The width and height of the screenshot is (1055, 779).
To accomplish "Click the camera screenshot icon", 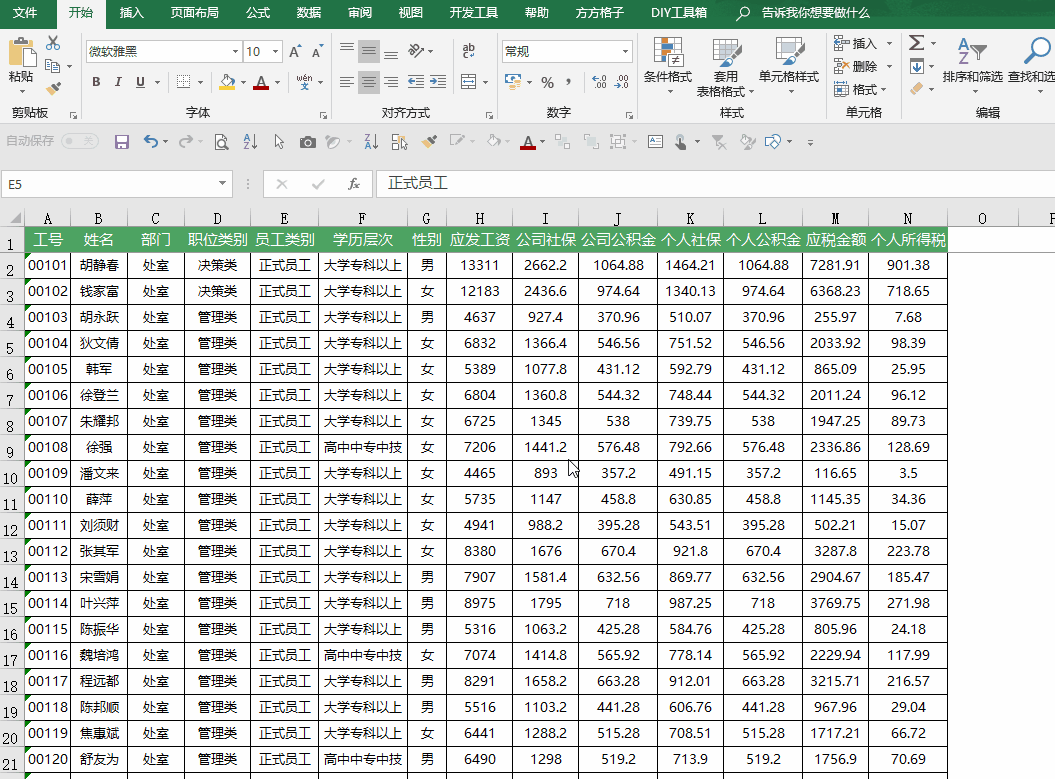I will [x=308, y=142].
